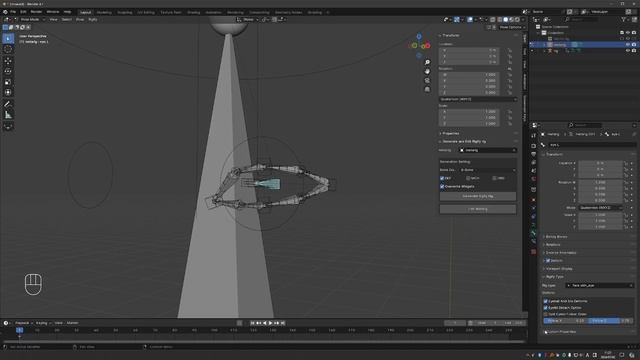Toggle perspective/orthographic grid icon
Screen dimensions: 640x360
point(427,89)
